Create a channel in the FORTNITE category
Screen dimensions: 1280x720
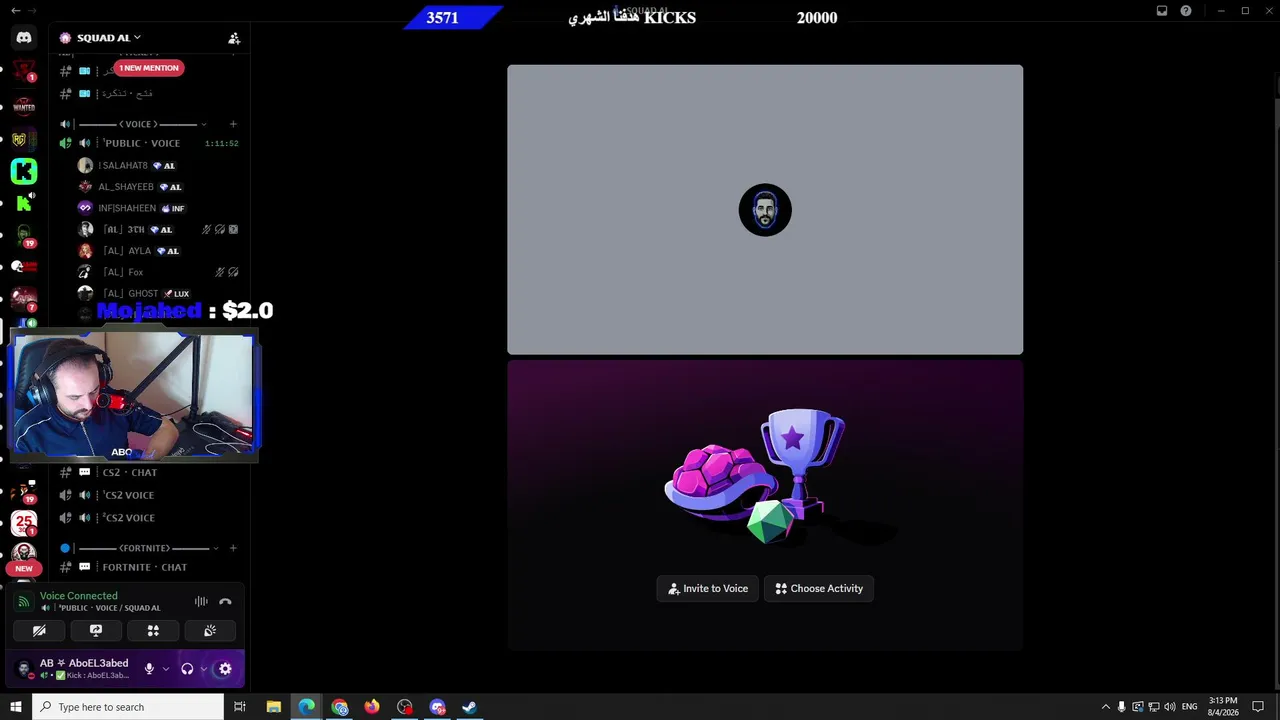233,548
